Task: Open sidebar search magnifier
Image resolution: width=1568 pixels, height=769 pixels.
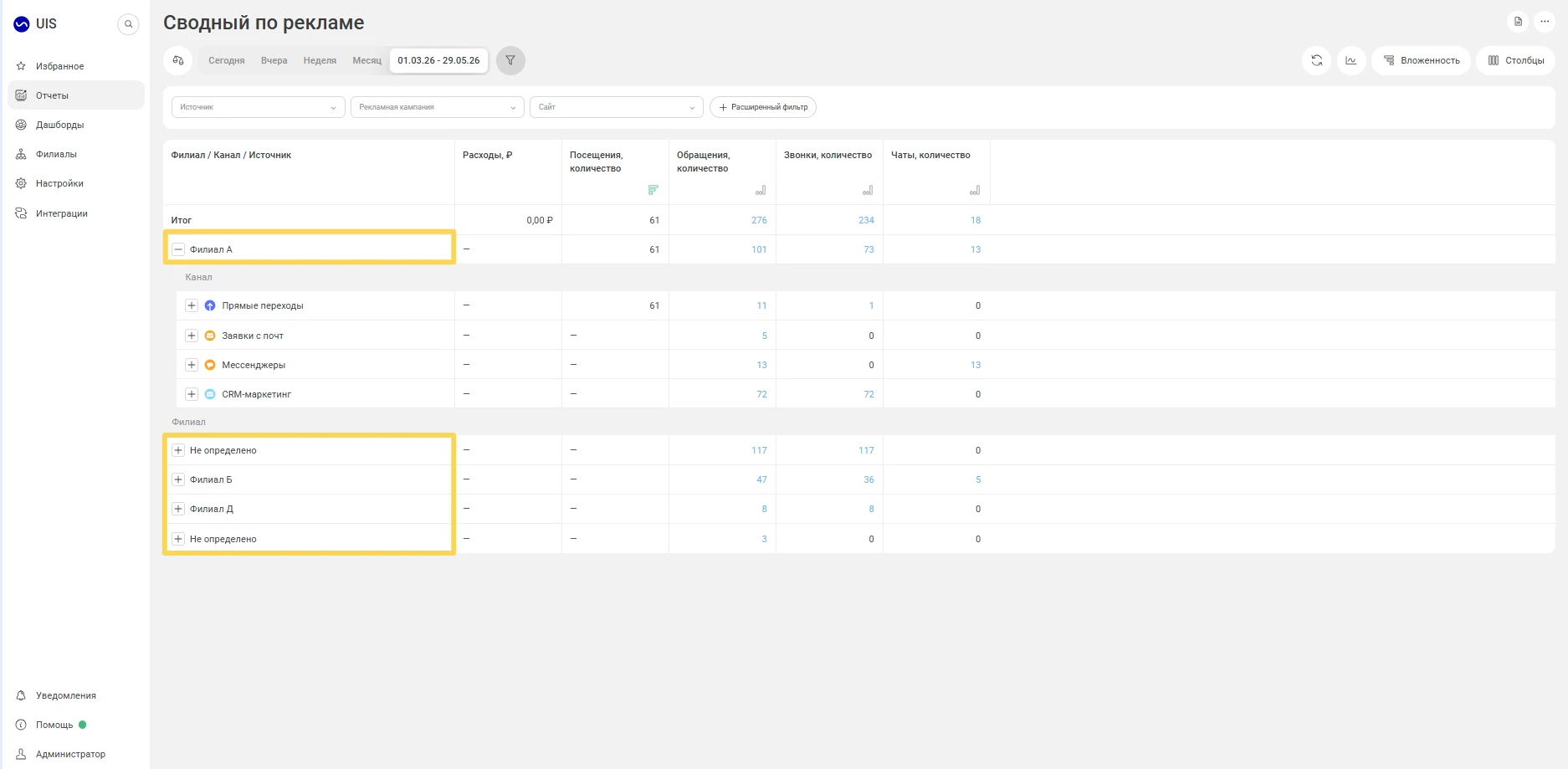Action: [128, 24]
